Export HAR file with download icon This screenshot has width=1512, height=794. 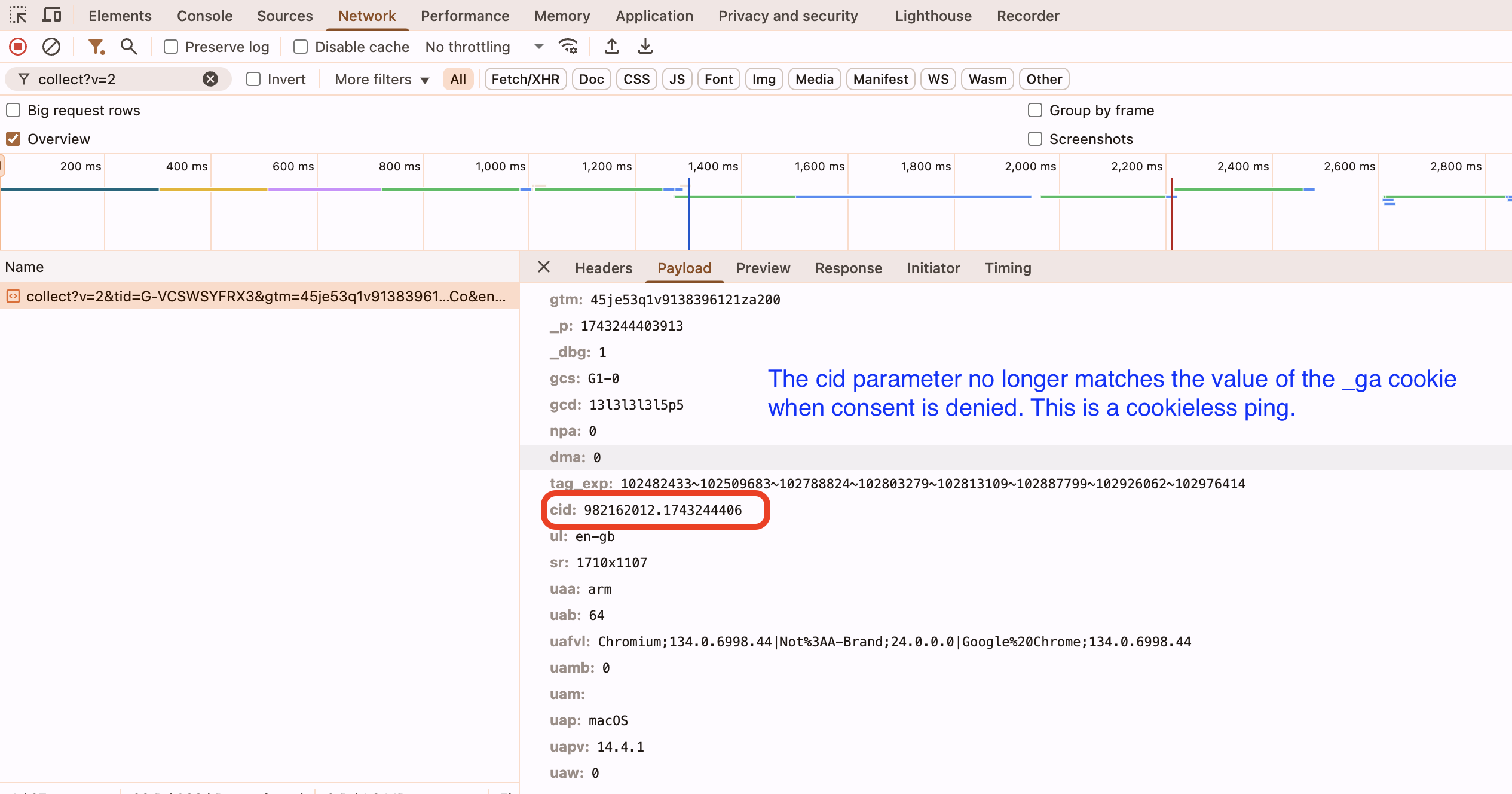[645, 47]
